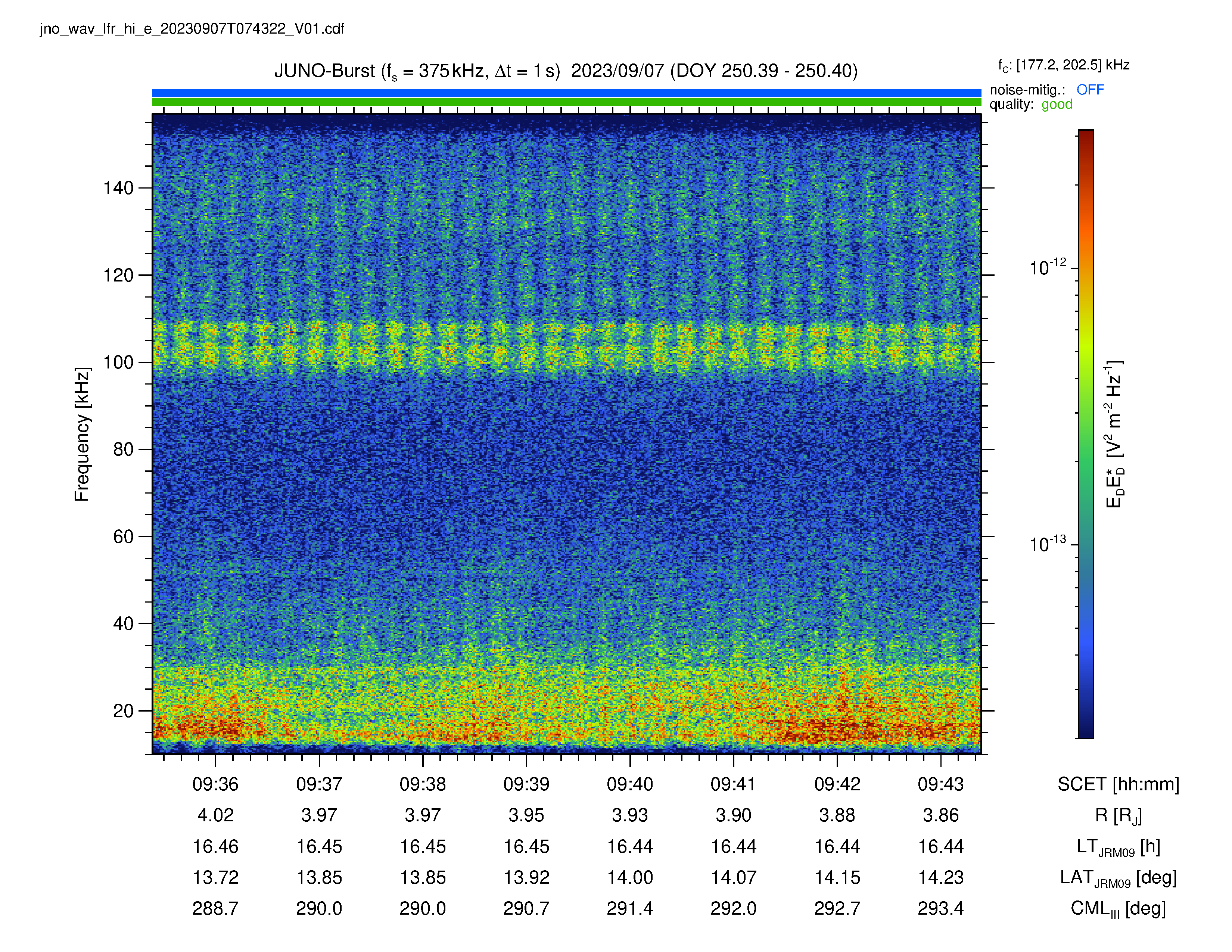The height and width of the screenshot is (952, 1232).
Task: Click the blue noise-mitigation status bar
Action: point(566,93)
